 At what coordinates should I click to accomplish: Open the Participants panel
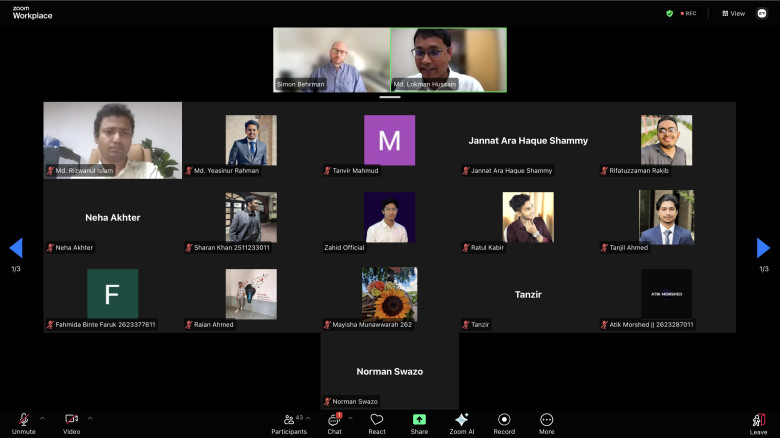pyautogui.click(x=289, y=424)
